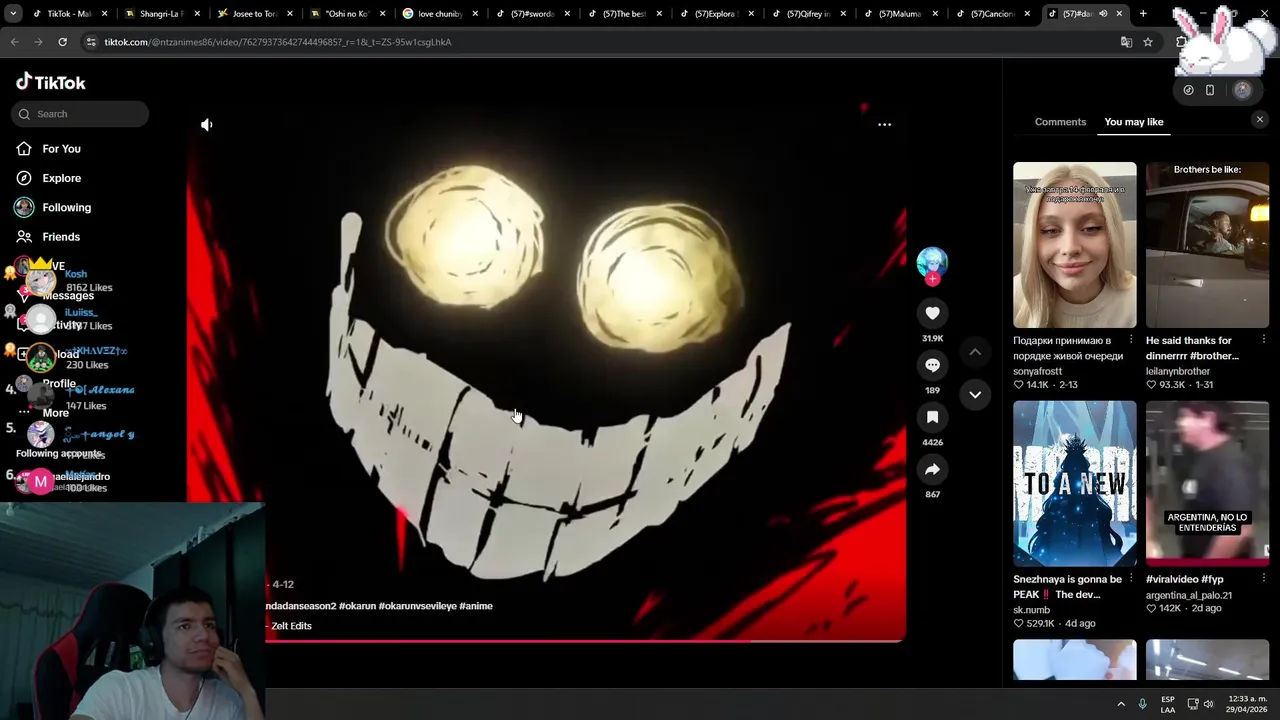Open comments via speech bubble icon
The height and width of the screenshot is (720, 1280).
tap(932, 365)
